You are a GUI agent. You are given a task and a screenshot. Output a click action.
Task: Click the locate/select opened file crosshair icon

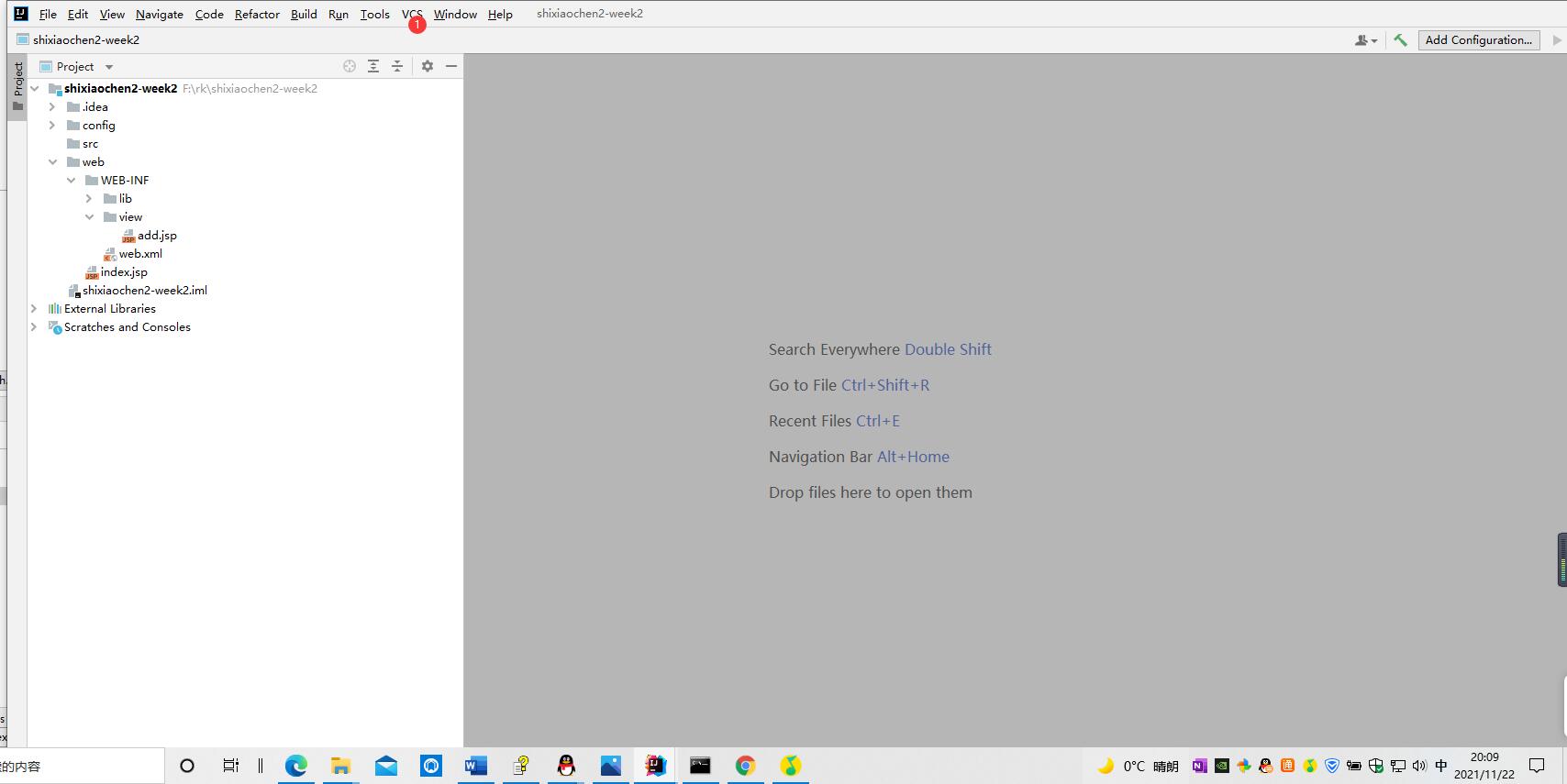pos(350,66)
